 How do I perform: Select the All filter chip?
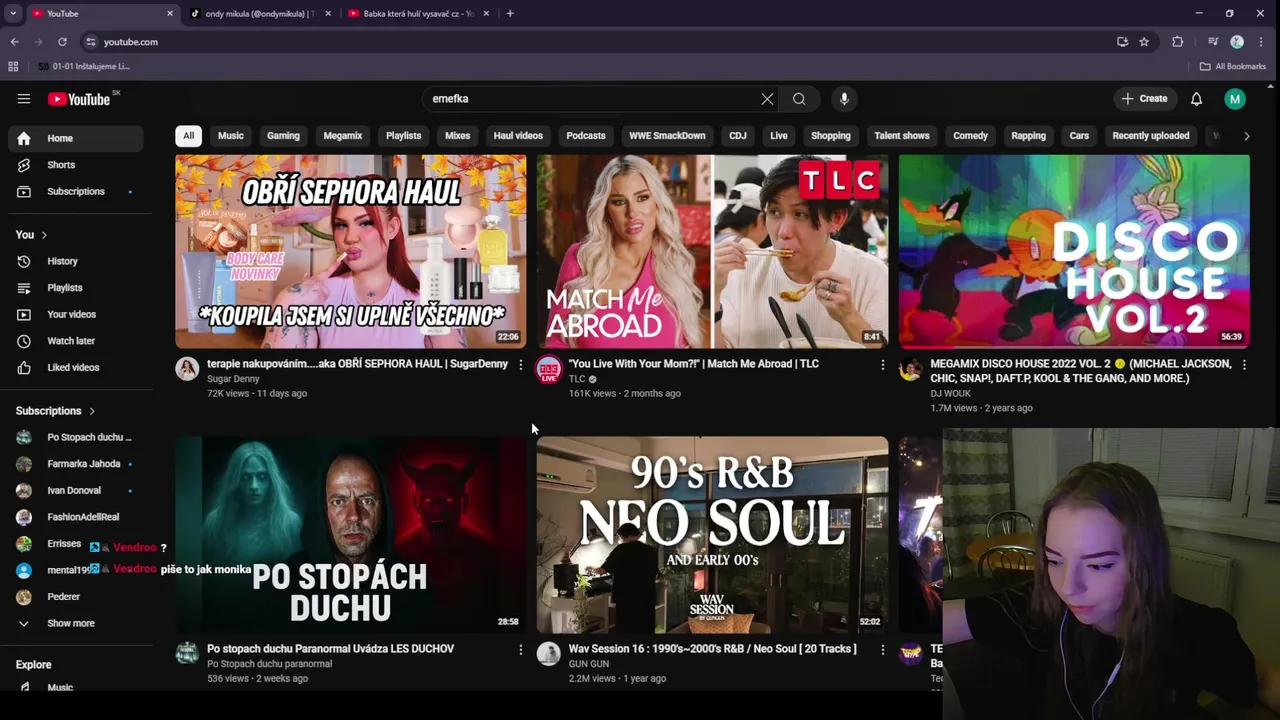point(188,136)
